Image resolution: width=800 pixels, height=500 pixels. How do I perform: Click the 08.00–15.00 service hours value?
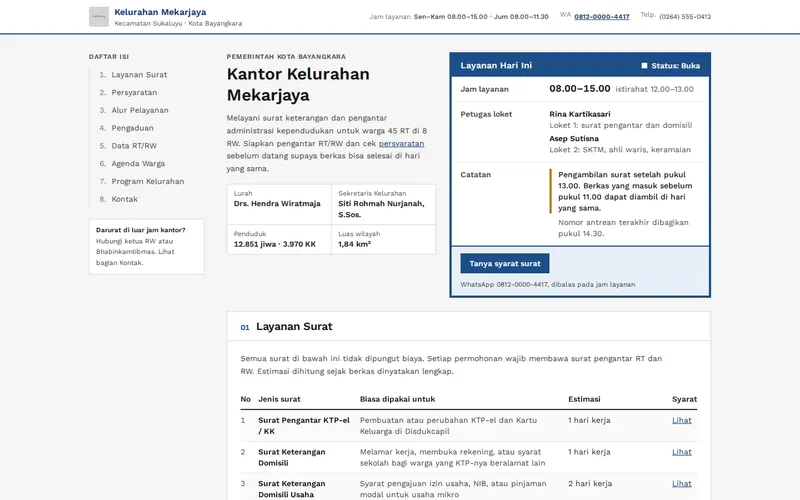tap(580, 88)
